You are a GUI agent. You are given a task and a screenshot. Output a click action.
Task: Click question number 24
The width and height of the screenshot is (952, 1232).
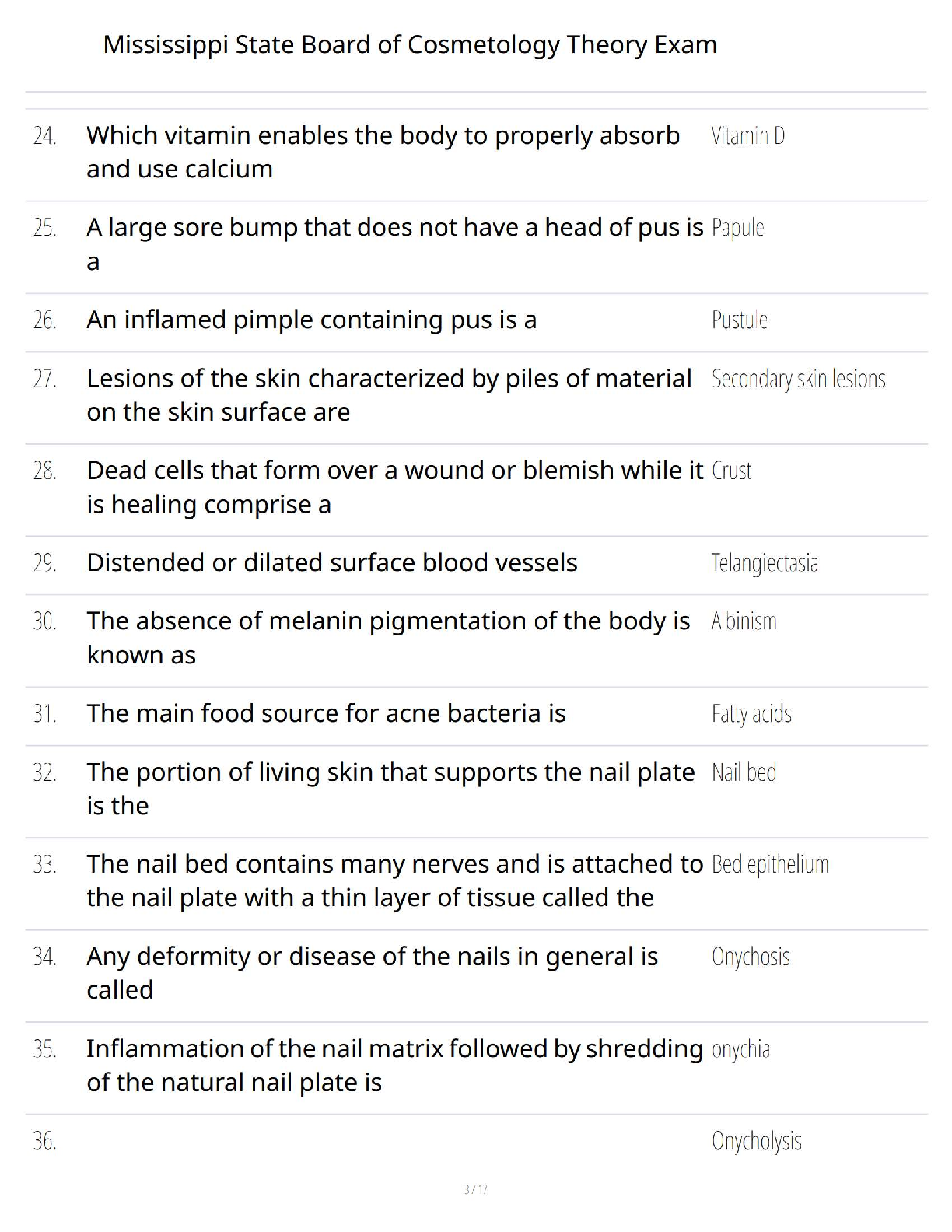click(44, 136)
